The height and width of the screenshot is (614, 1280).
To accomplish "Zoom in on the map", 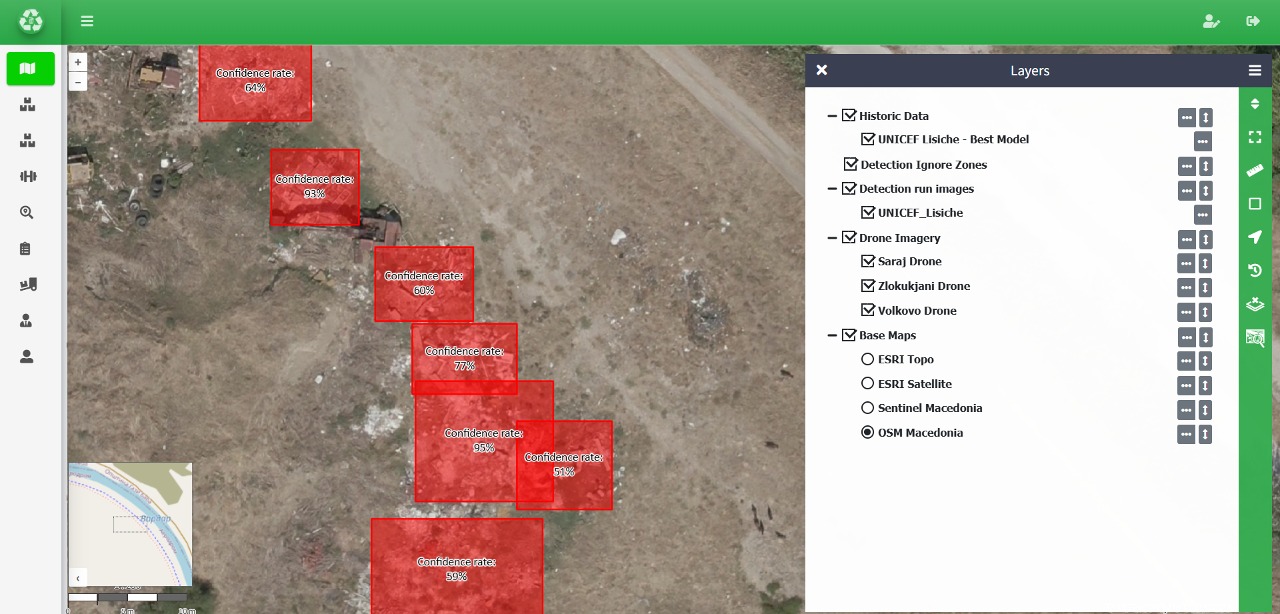I will [78, 62].
